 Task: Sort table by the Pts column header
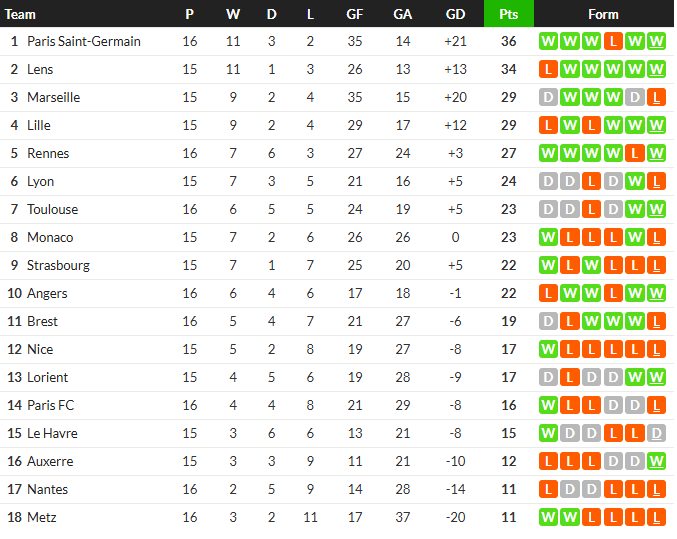pyautogui.click(x=509, y=14)
